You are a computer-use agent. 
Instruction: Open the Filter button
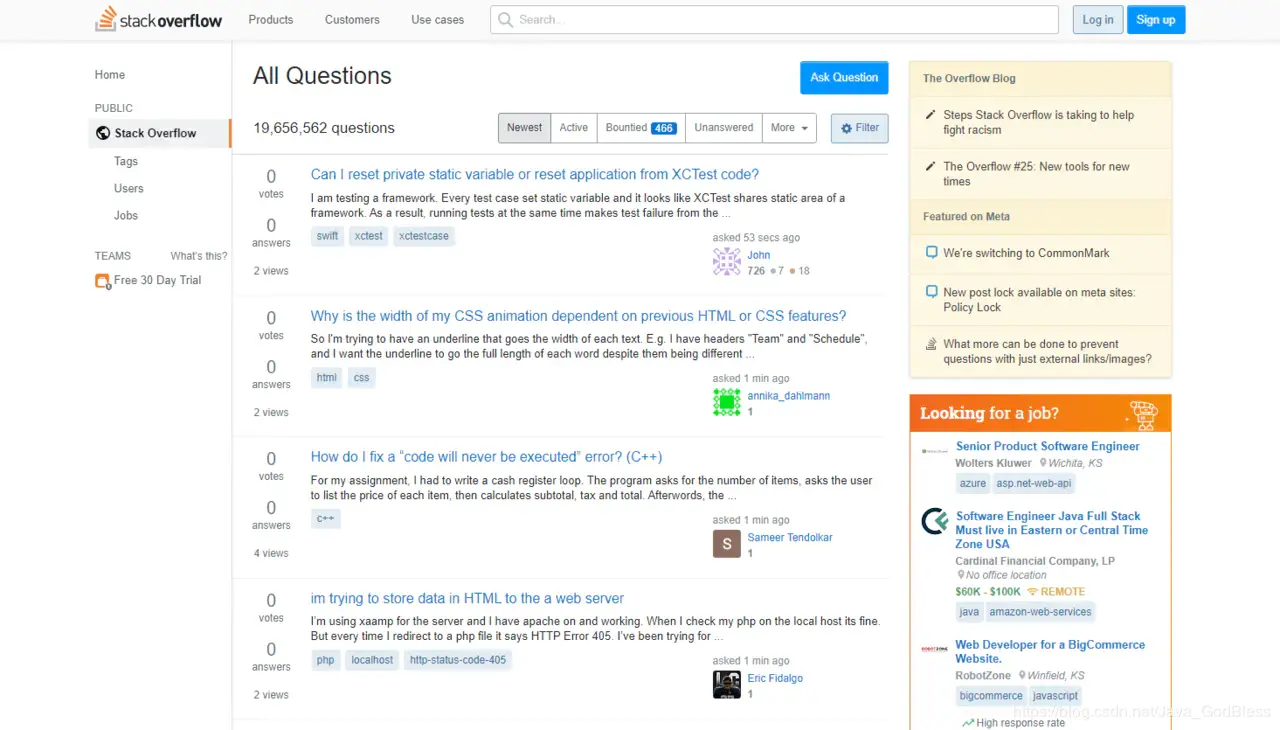(859, 128)
